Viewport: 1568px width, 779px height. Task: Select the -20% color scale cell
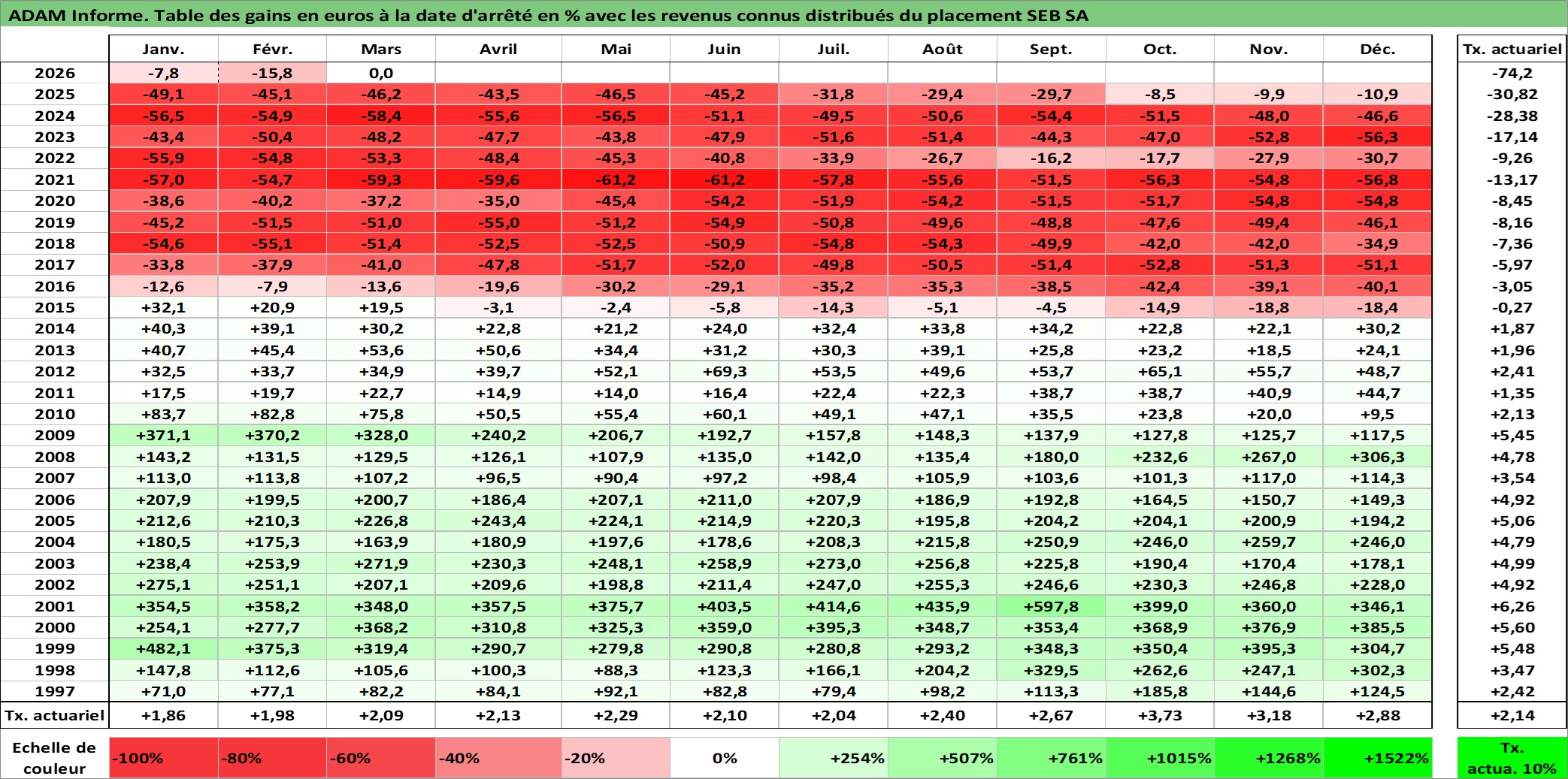click(616, 758)
